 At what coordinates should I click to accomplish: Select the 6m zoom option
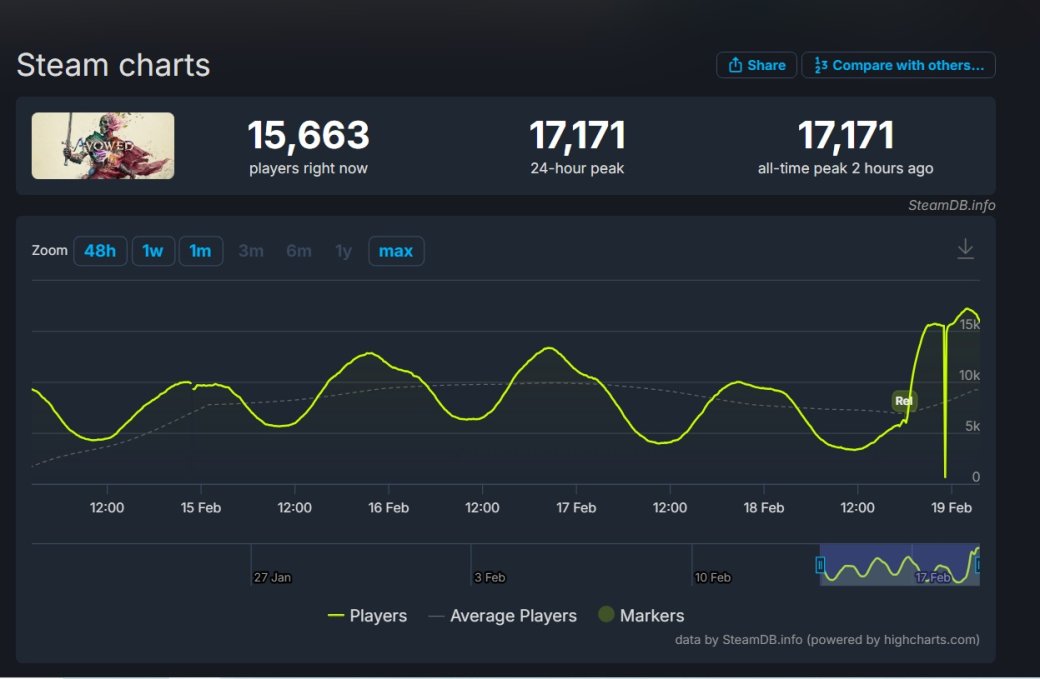pos(299,251)
